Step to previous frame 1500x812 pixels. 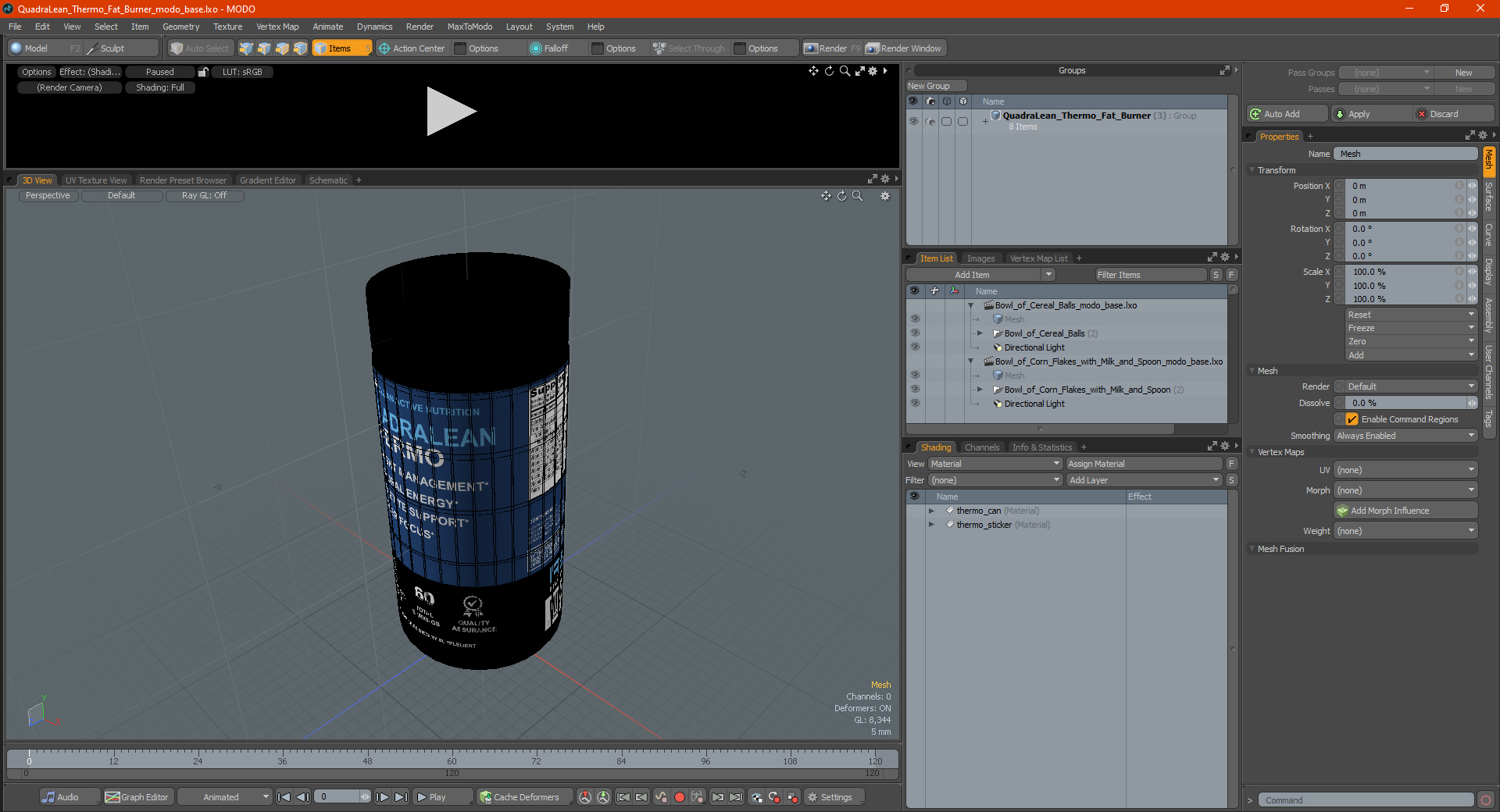point(302,797)
